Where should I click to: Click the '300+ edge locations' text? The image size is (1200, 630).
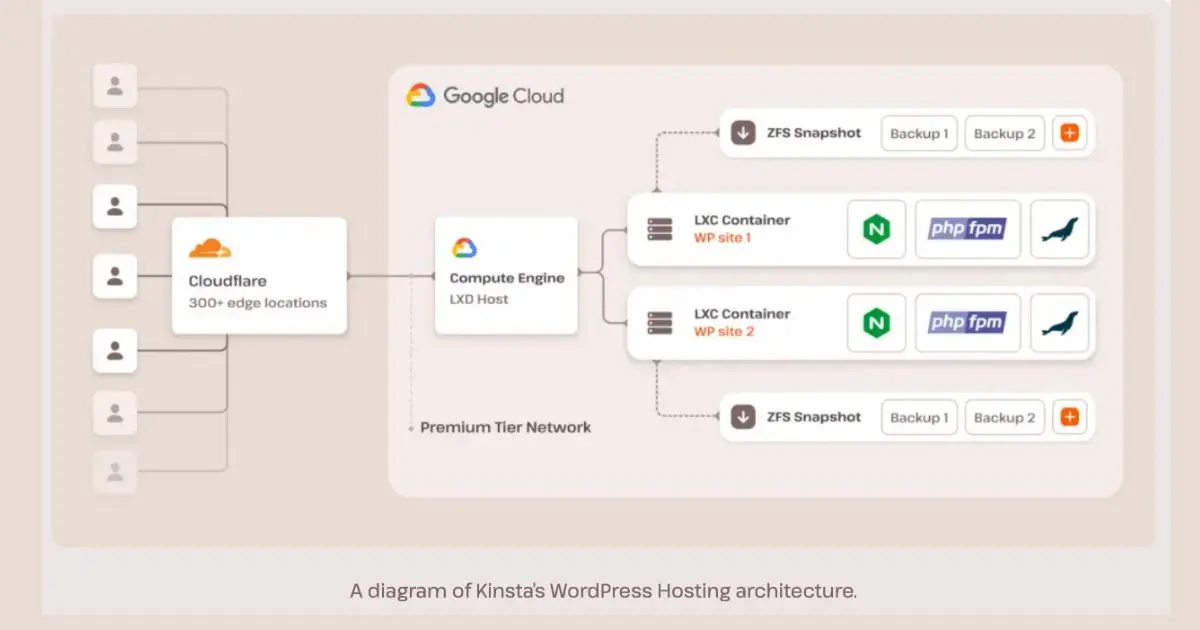(x=257, y=302)
